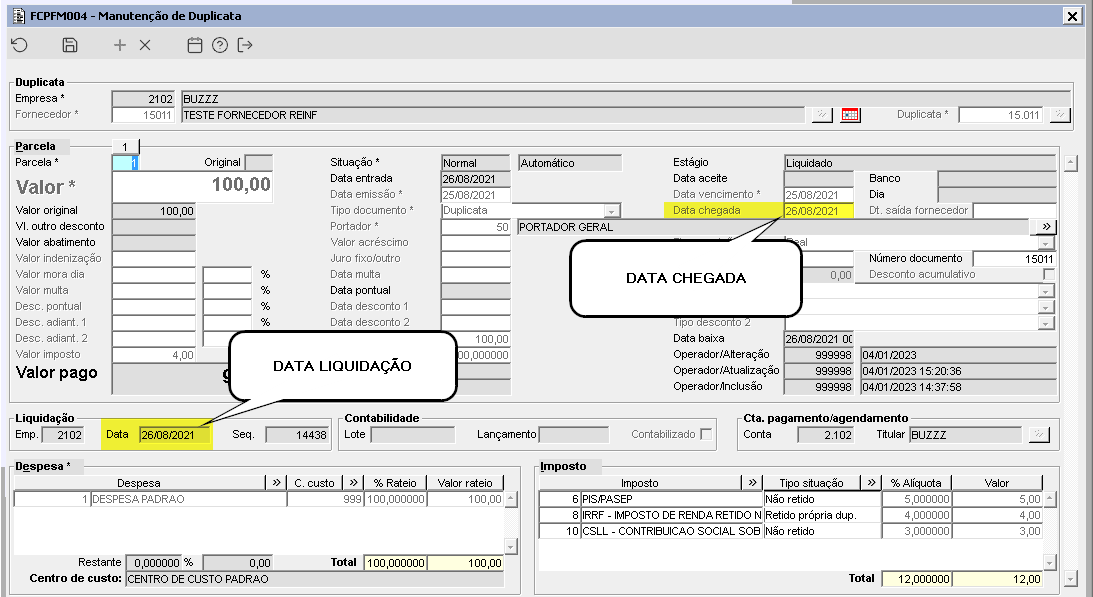Open the calendar toolbar icon

(195, 45)
